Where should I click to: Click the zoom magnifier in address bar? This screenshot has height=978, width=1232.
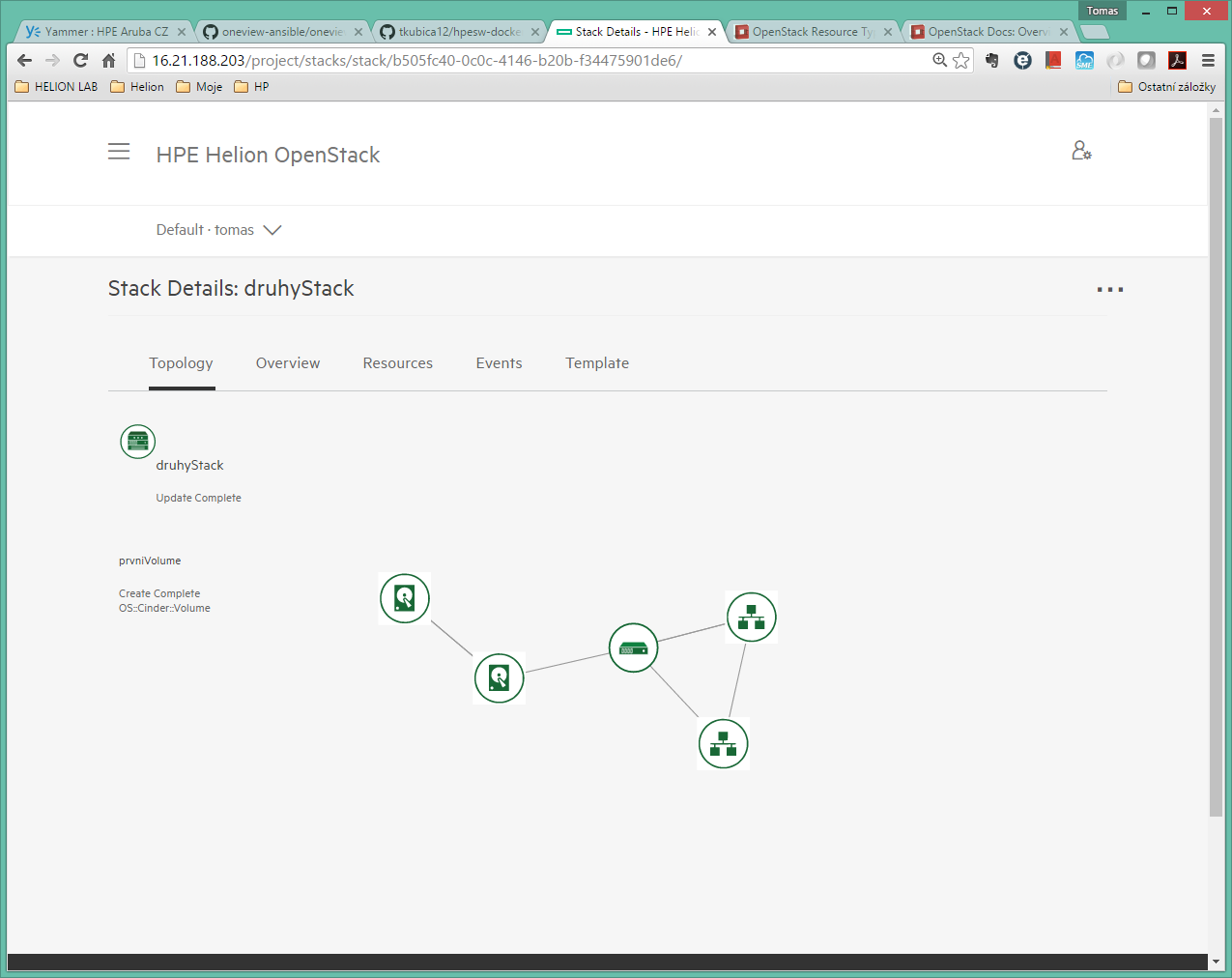point(939,60)
